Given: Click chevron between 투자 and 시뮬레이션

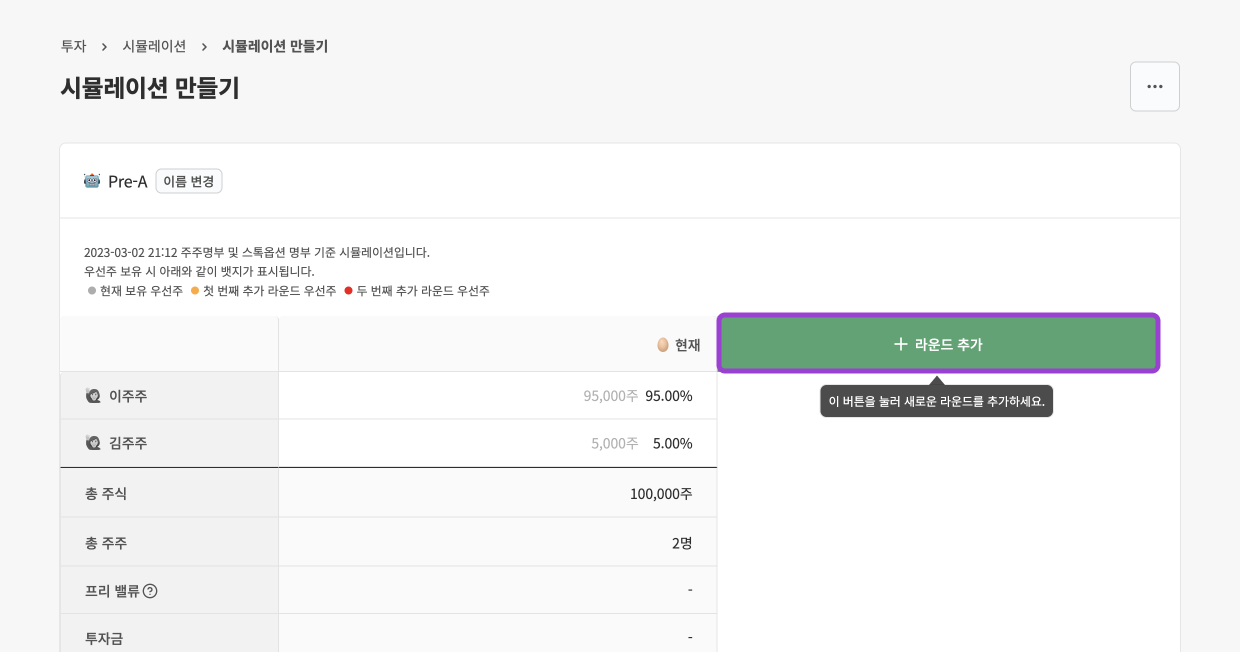Looking at the screenshot, I should [x=103, y=46].
